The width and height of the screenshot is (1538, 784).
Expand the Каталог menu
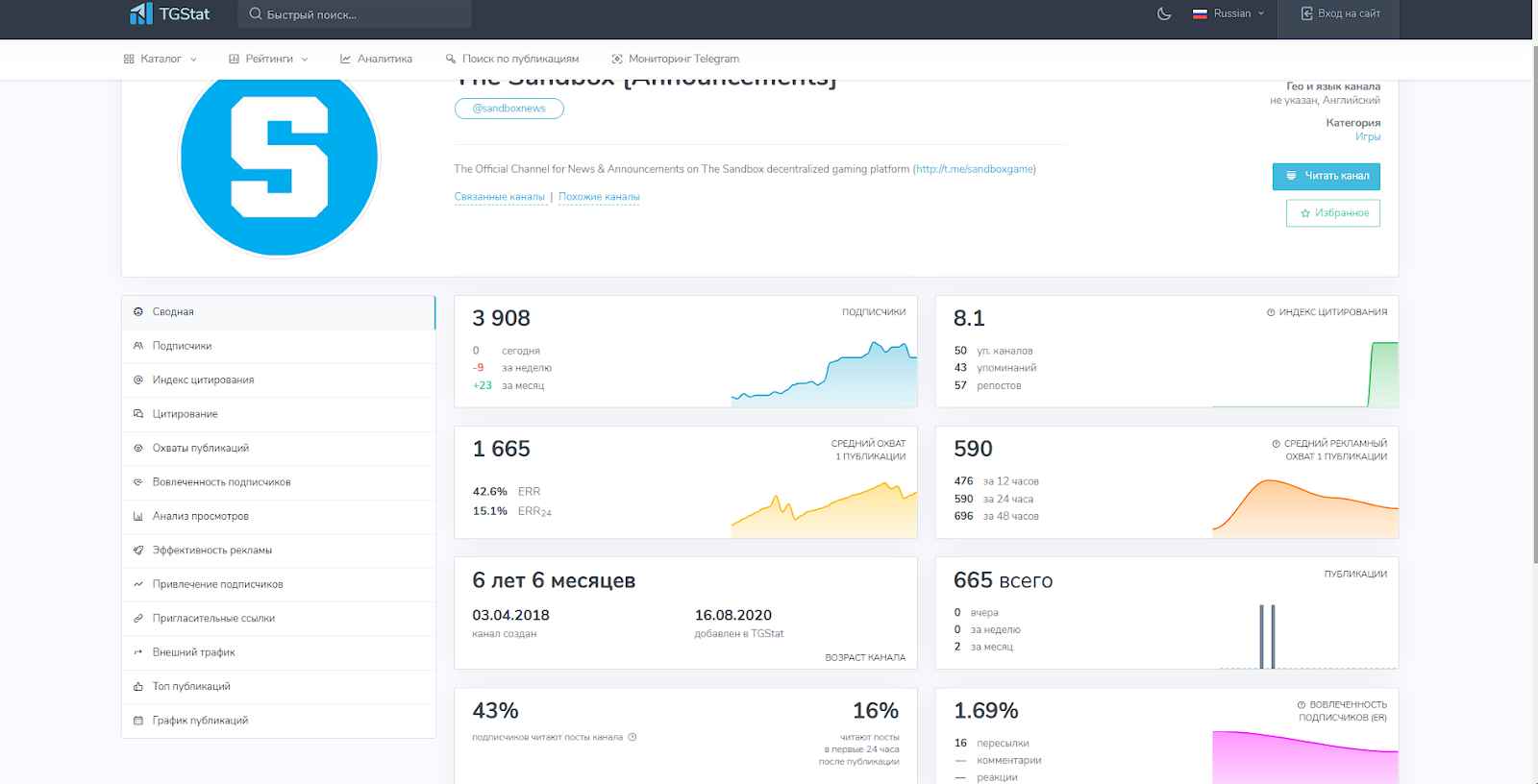(160, 59)
